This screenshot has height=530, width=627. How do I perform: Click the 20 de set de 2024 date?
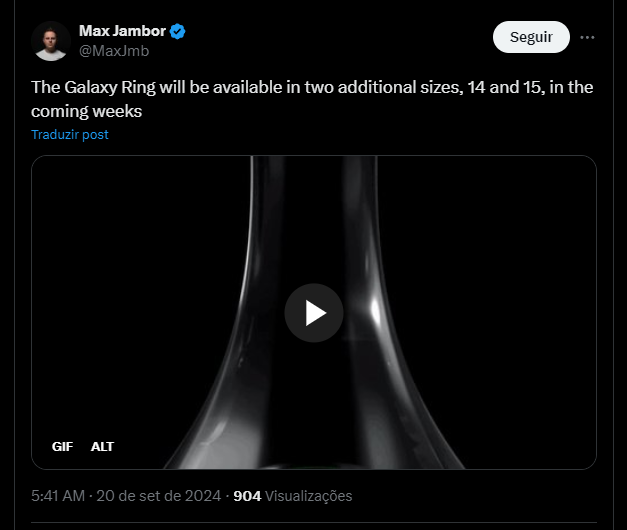tap(161, 496)
